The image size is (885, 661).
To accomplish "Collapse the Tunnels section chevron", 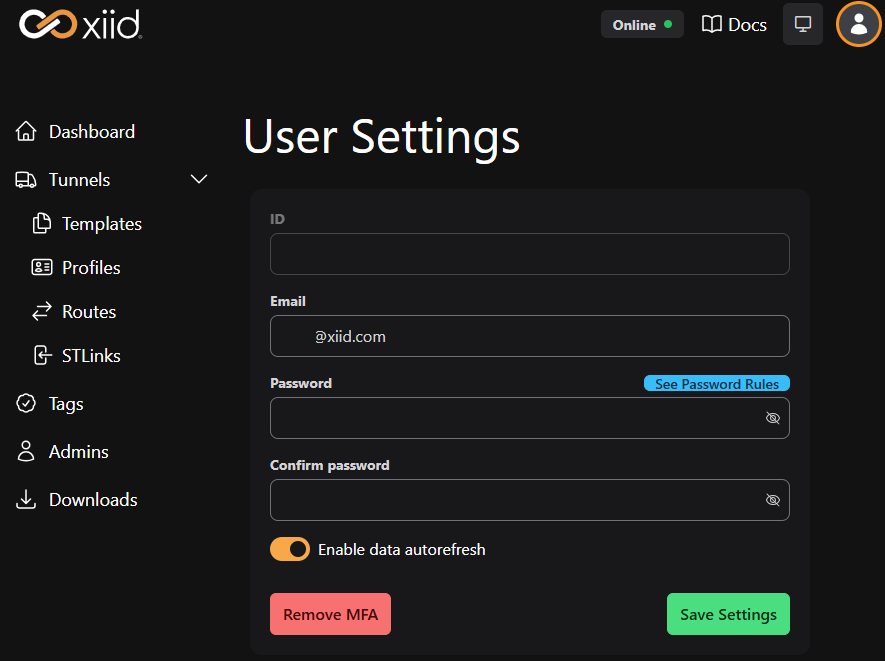I will click(x=198, y=179).
